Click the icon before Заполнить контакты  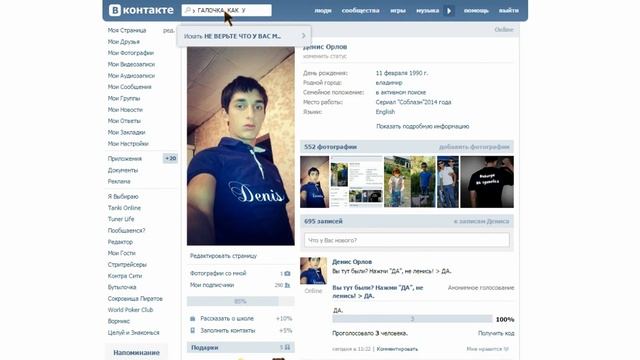pos(193,331)
